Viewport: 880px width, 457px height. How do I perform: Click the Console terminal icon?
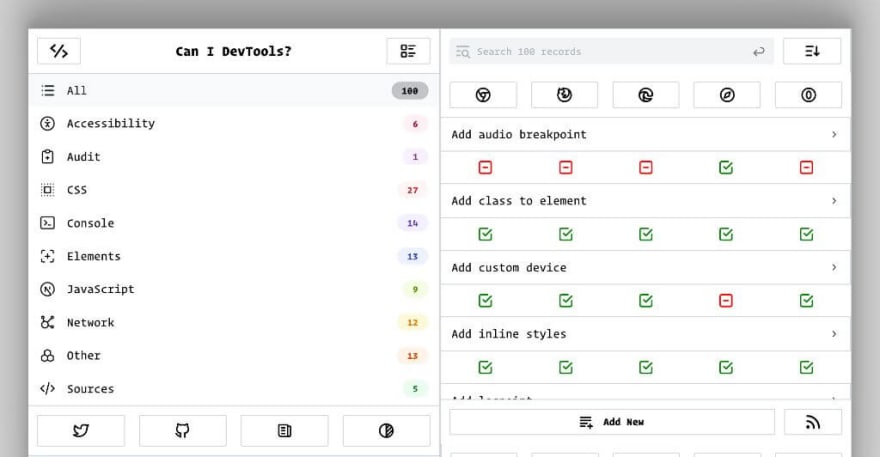(48, 223)
